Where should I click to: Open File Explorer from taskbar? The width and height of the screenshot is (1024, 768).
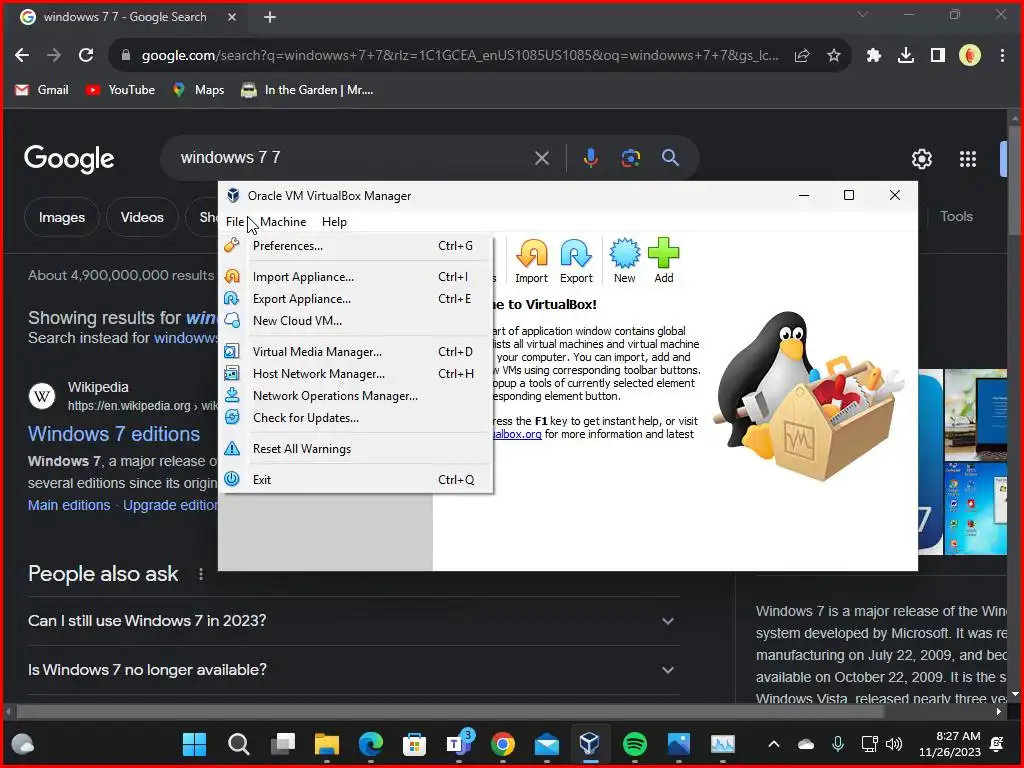tap(327, 744)
